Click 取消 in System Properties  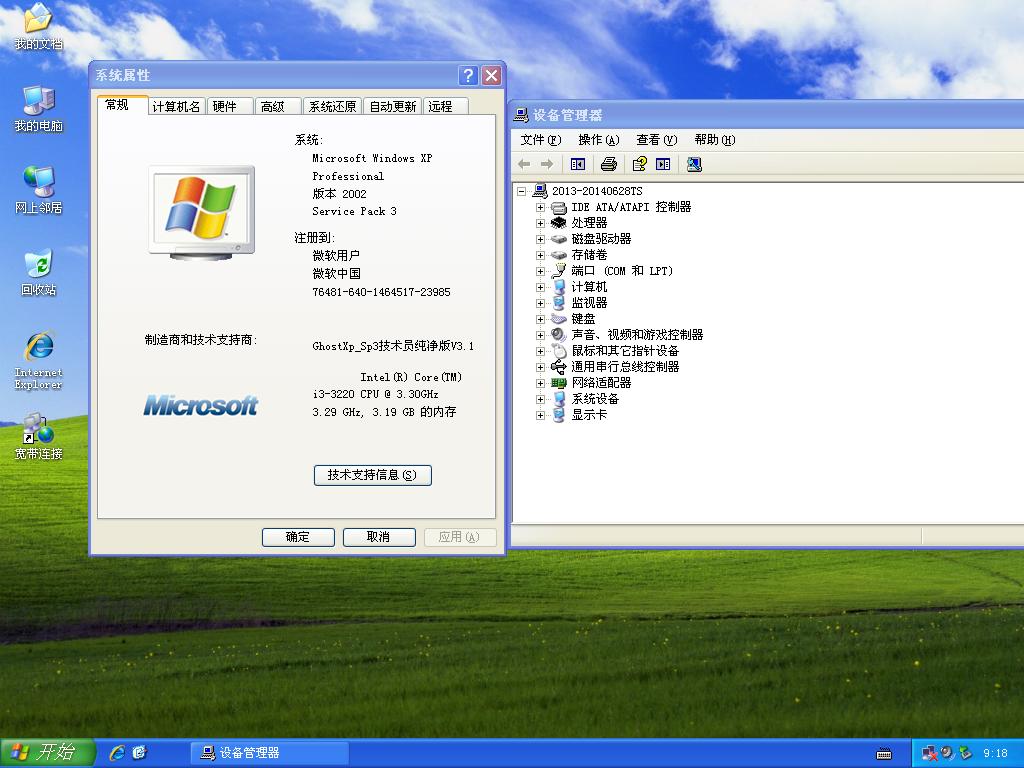click(x=379, y=537)
